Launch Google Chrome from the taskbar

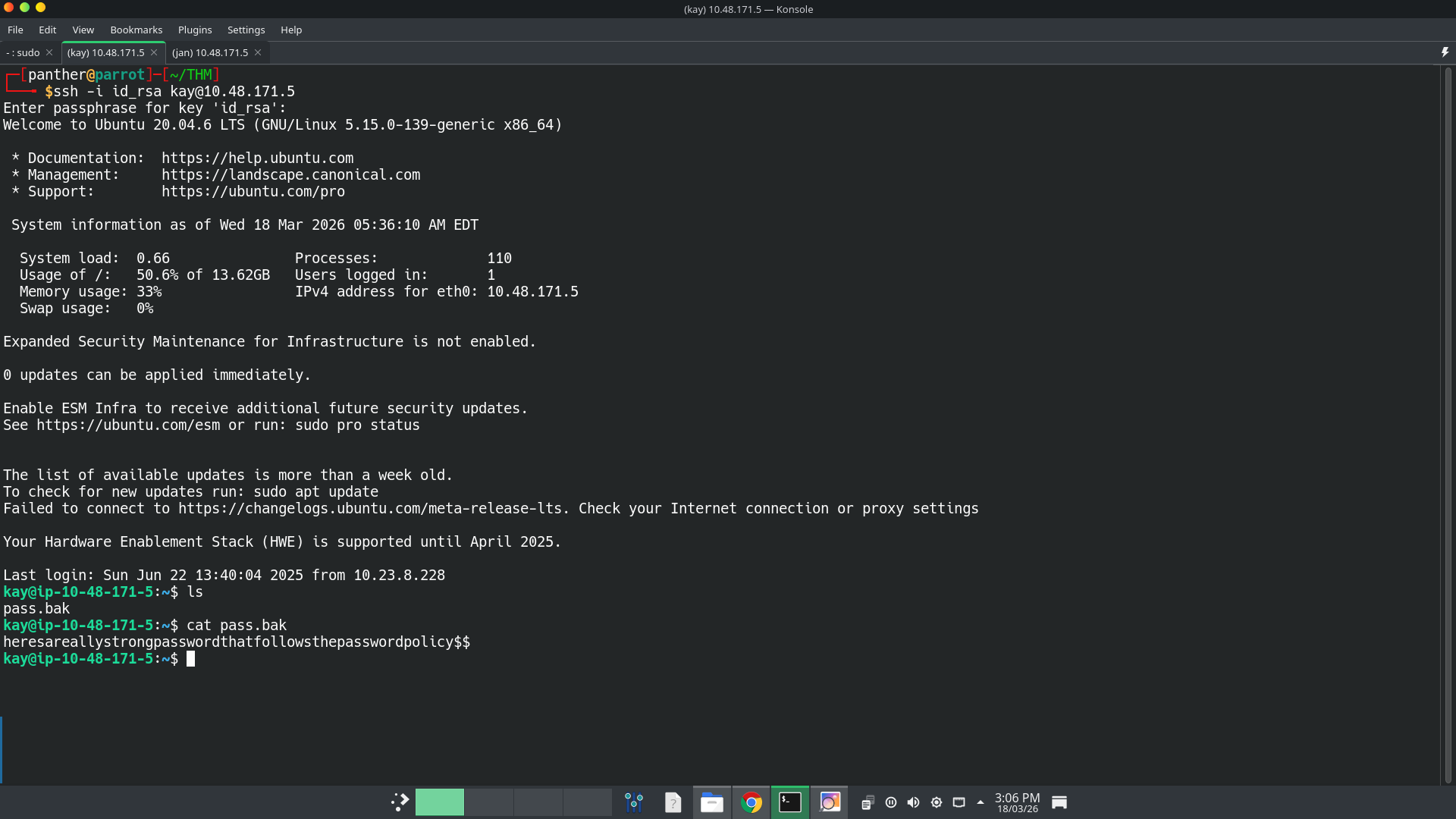(x=751, y=802)
